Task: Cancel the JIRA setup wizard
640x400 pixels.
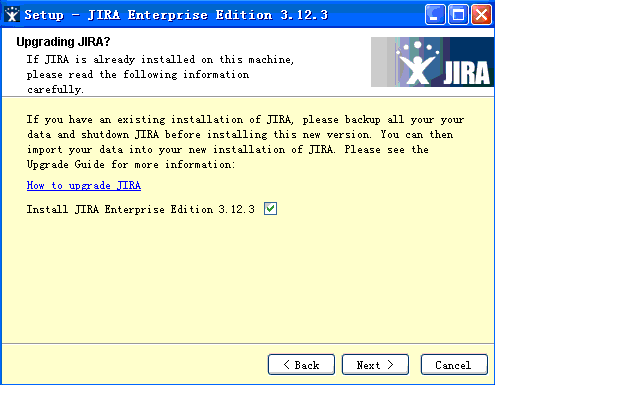Action: pos(454,364)
